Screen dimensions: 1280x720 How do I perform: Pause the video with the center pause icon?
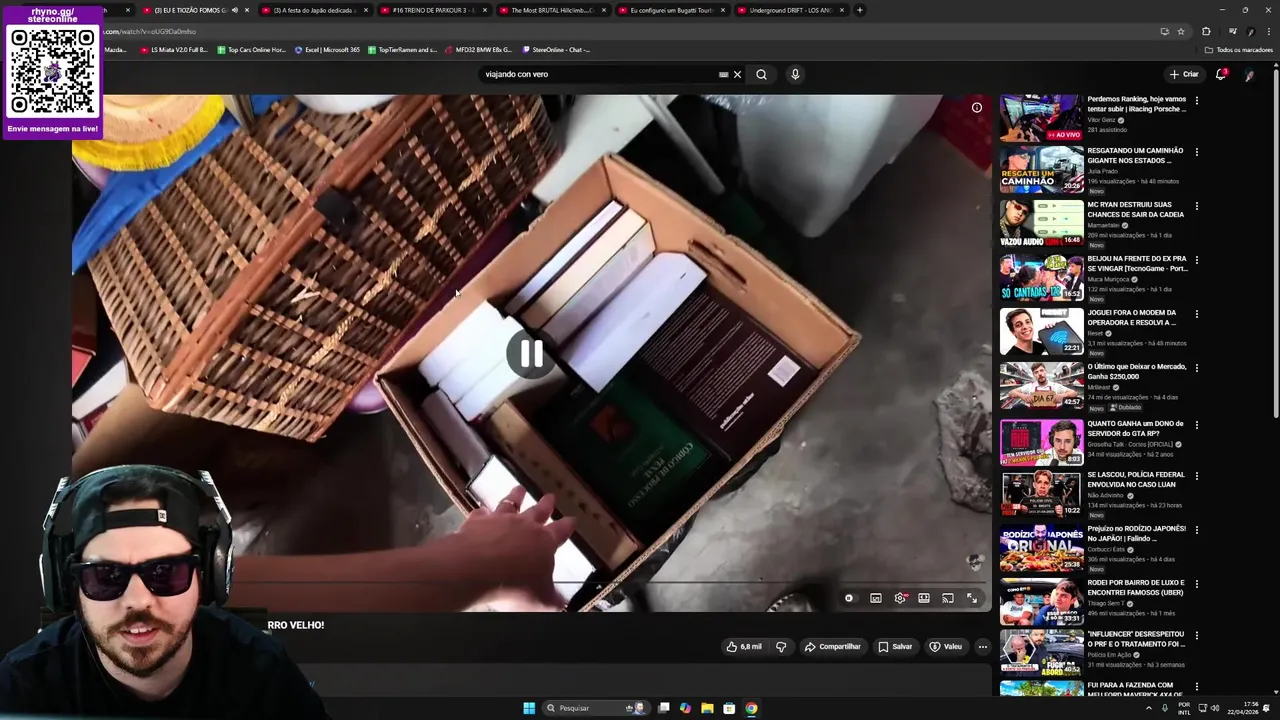pos(530,354)
